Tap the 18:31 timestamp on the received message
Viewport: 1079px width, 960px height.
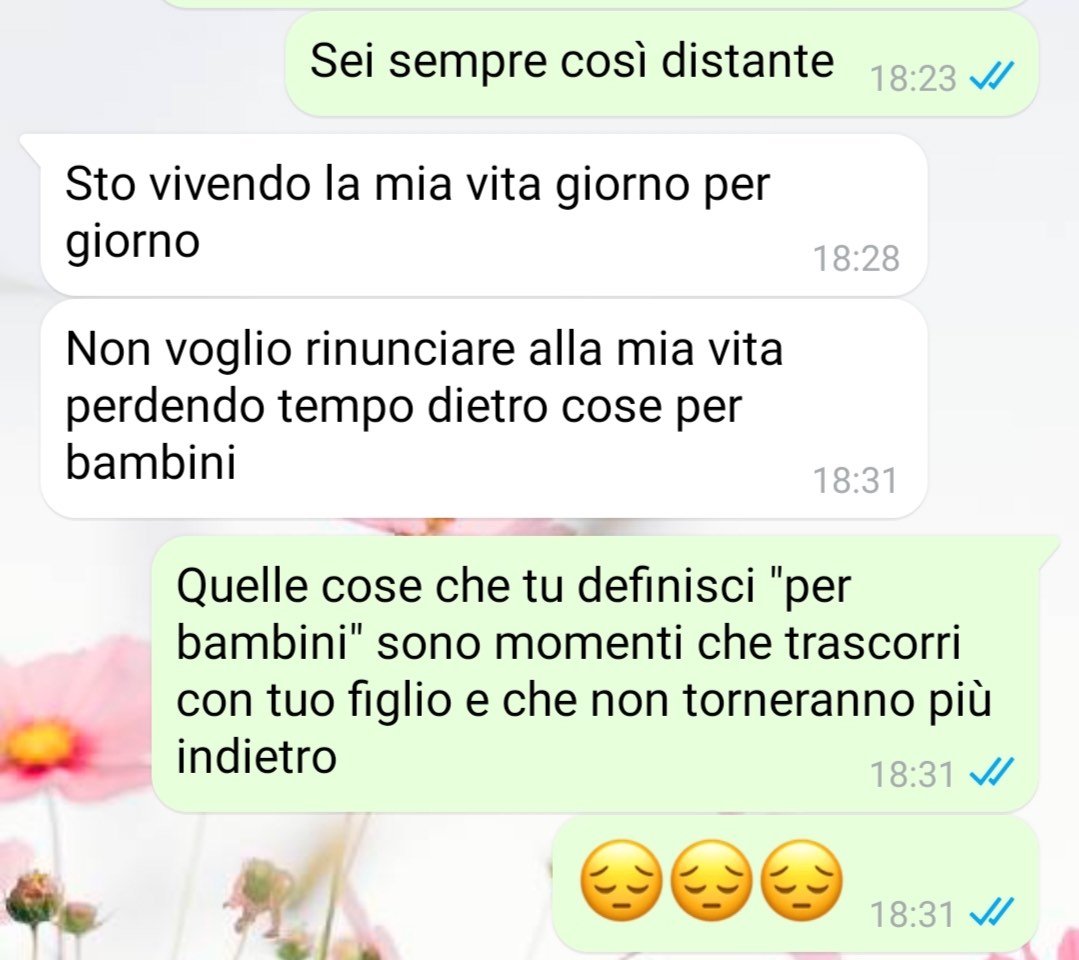(x=855, y=480)
